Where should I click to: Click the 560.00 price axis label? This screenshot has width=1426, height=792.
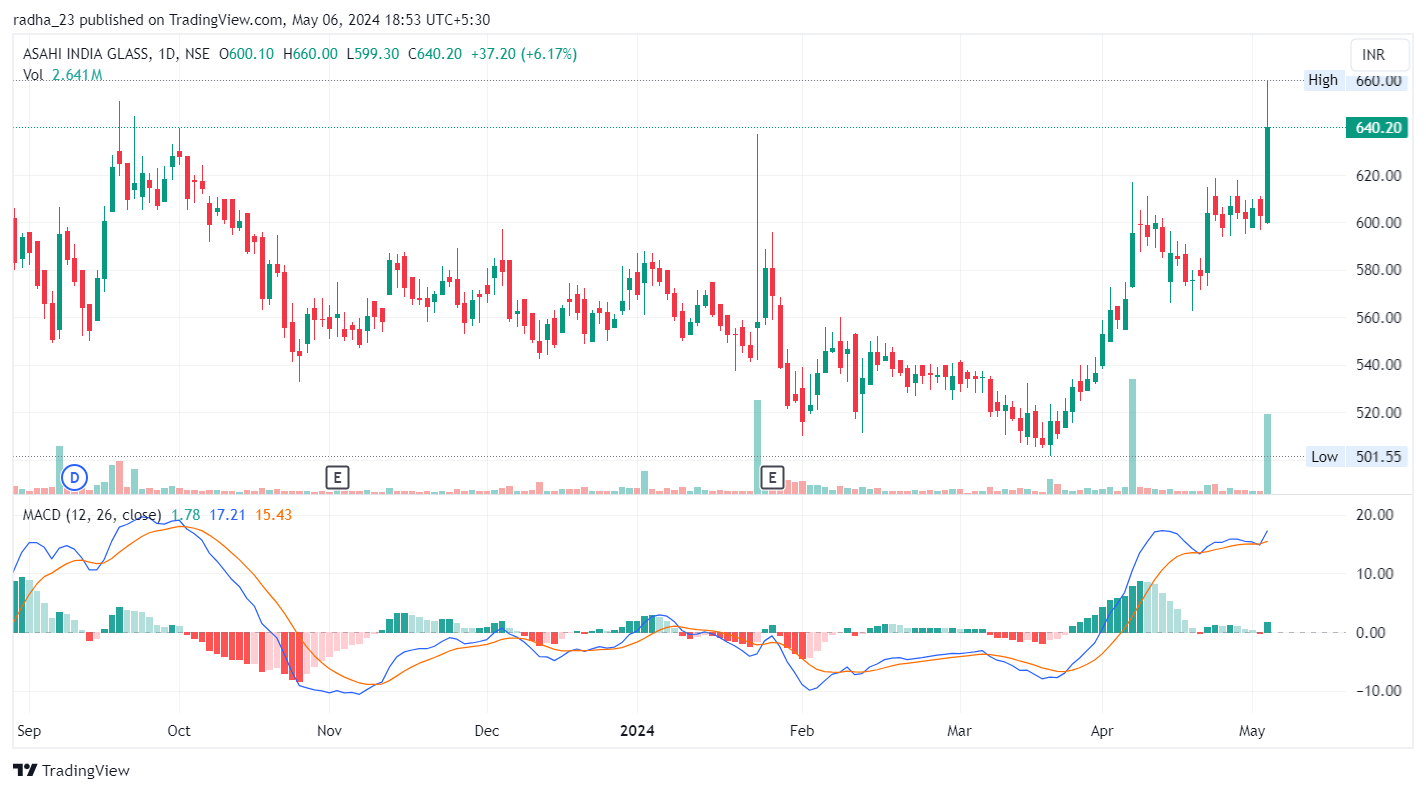[1378, 317]
